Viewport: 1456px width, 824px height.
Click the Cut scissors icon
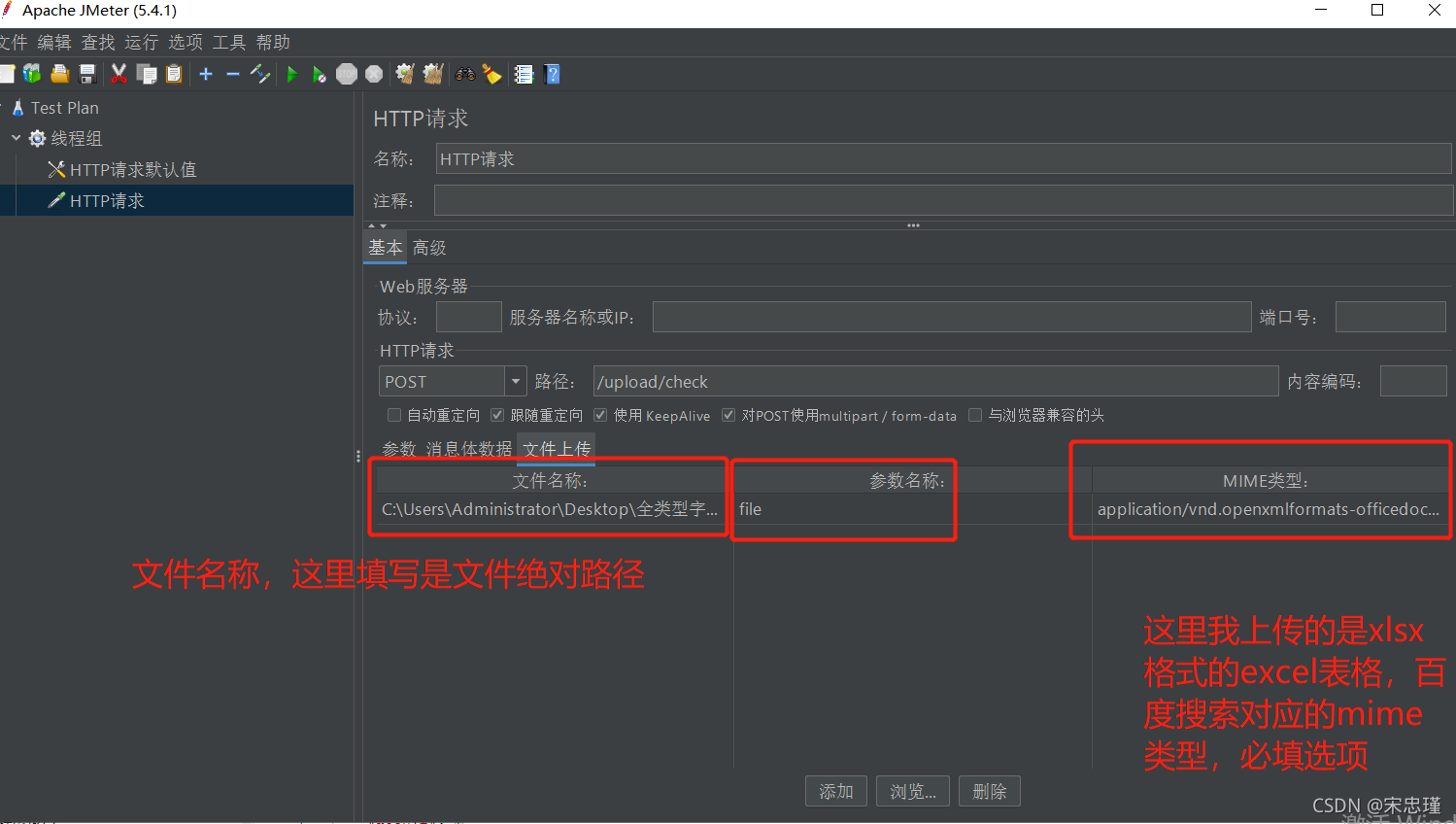(119, 74)
